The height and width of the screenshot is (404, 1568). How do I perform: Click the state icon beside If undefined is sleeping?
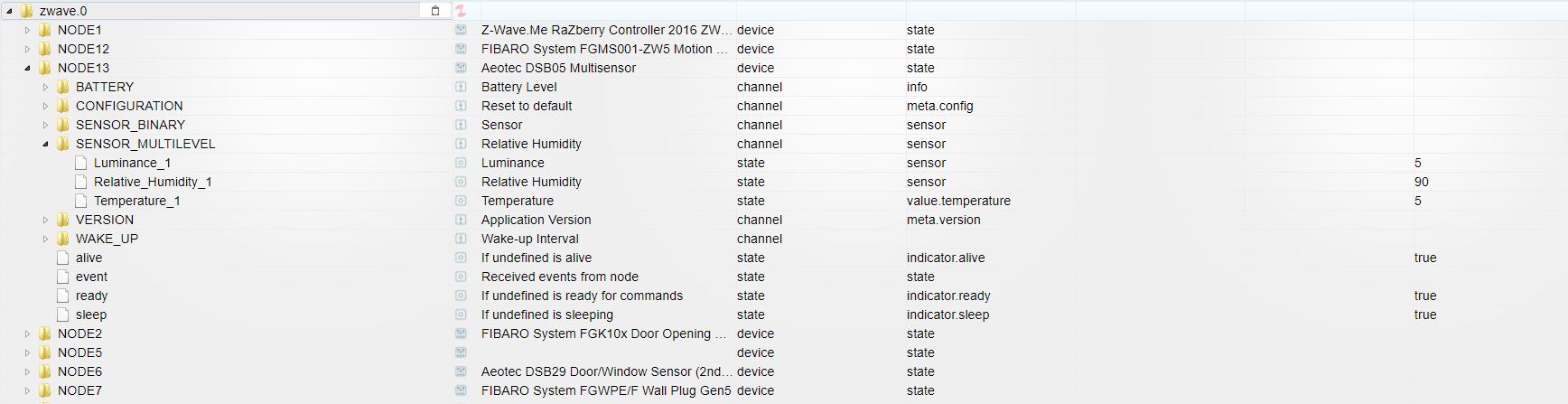click(x=461, y=315)
